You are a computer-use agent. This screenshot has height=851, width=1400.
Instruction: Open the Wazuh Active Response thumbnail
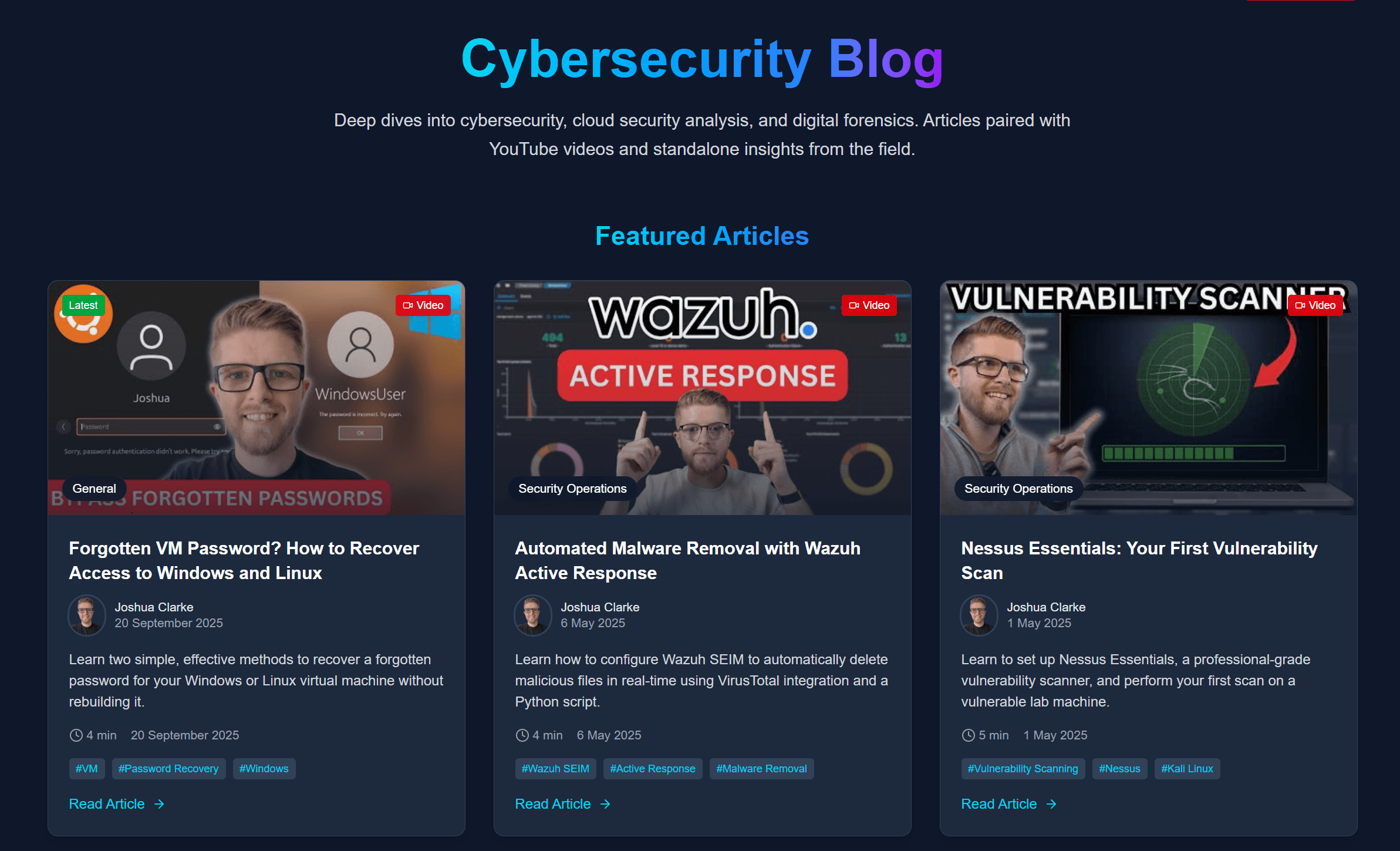tap(702, 398)
